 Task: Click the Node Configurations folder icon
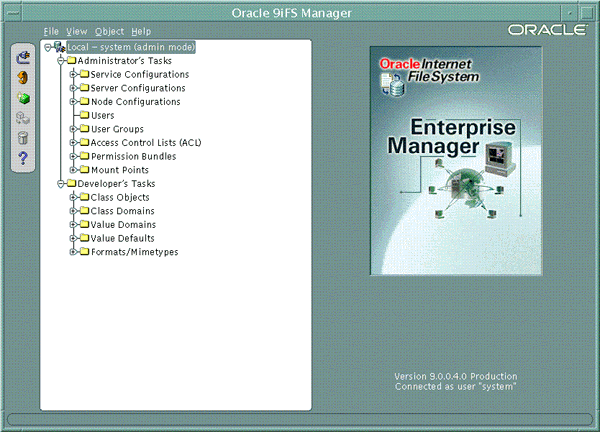(x=85, y=101)
